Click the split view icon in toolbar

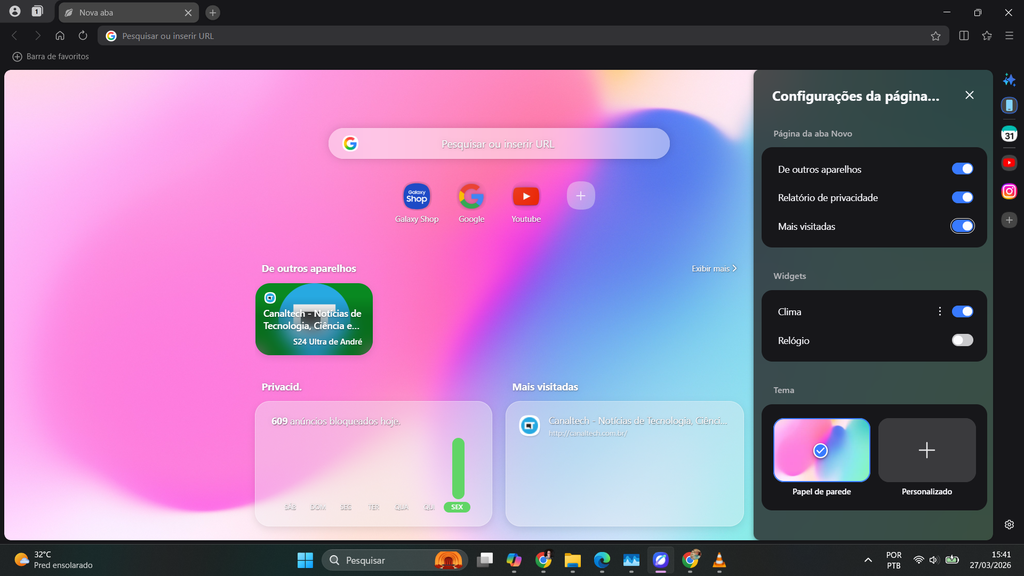963,36
